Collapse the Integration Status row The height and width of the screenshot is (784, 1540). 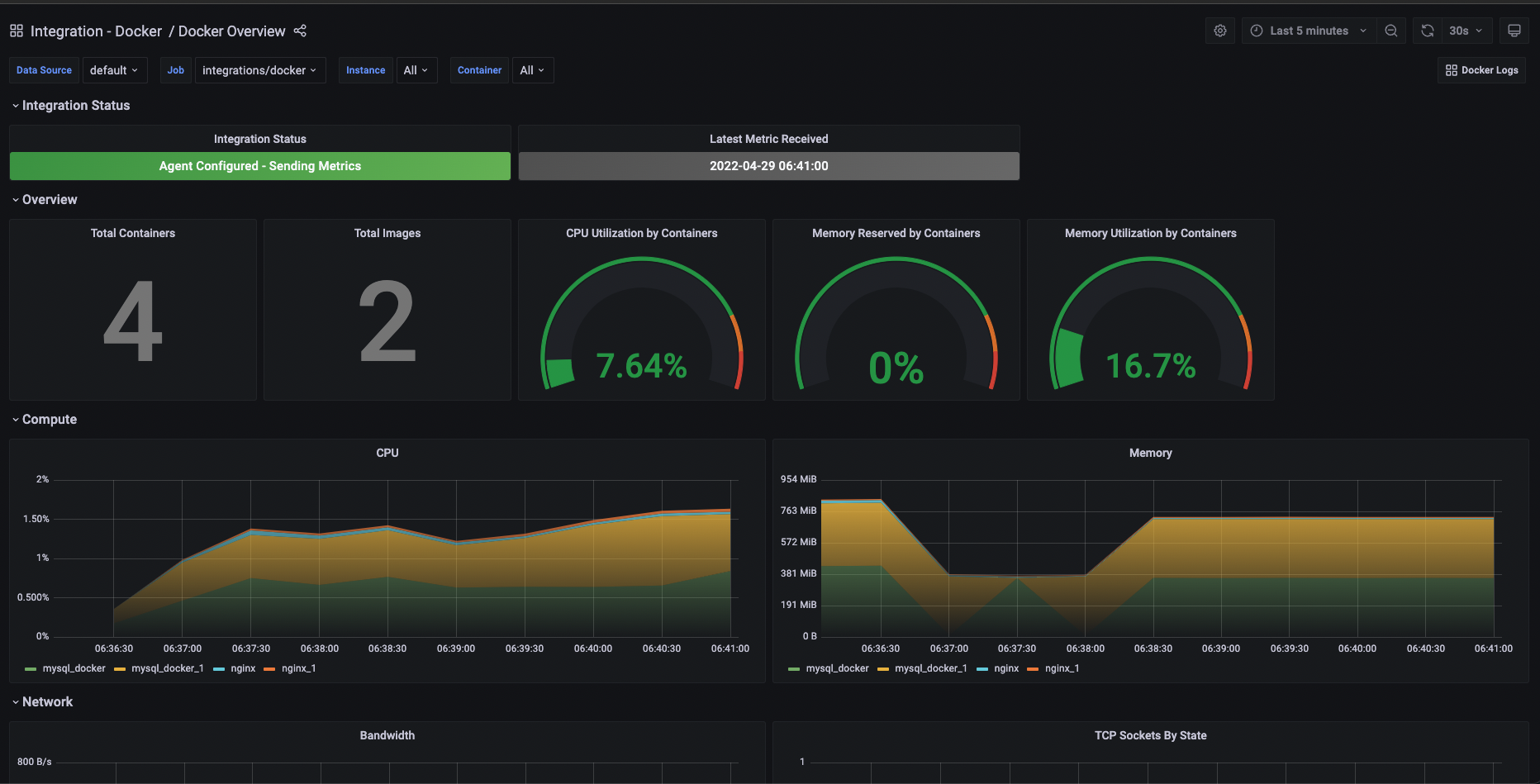71,105
